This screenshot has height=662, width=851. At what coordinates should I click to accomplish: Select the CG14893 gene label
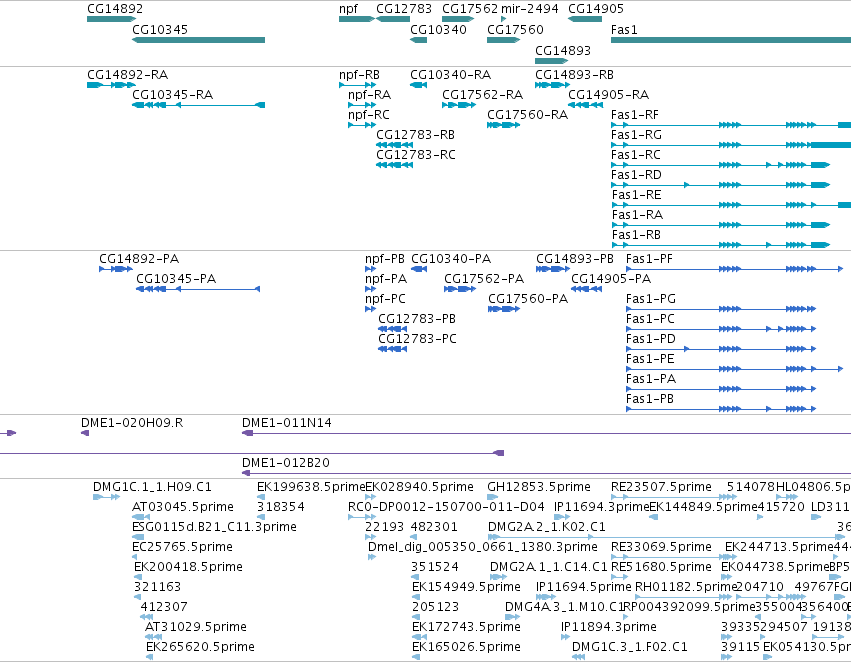(563, 50)
